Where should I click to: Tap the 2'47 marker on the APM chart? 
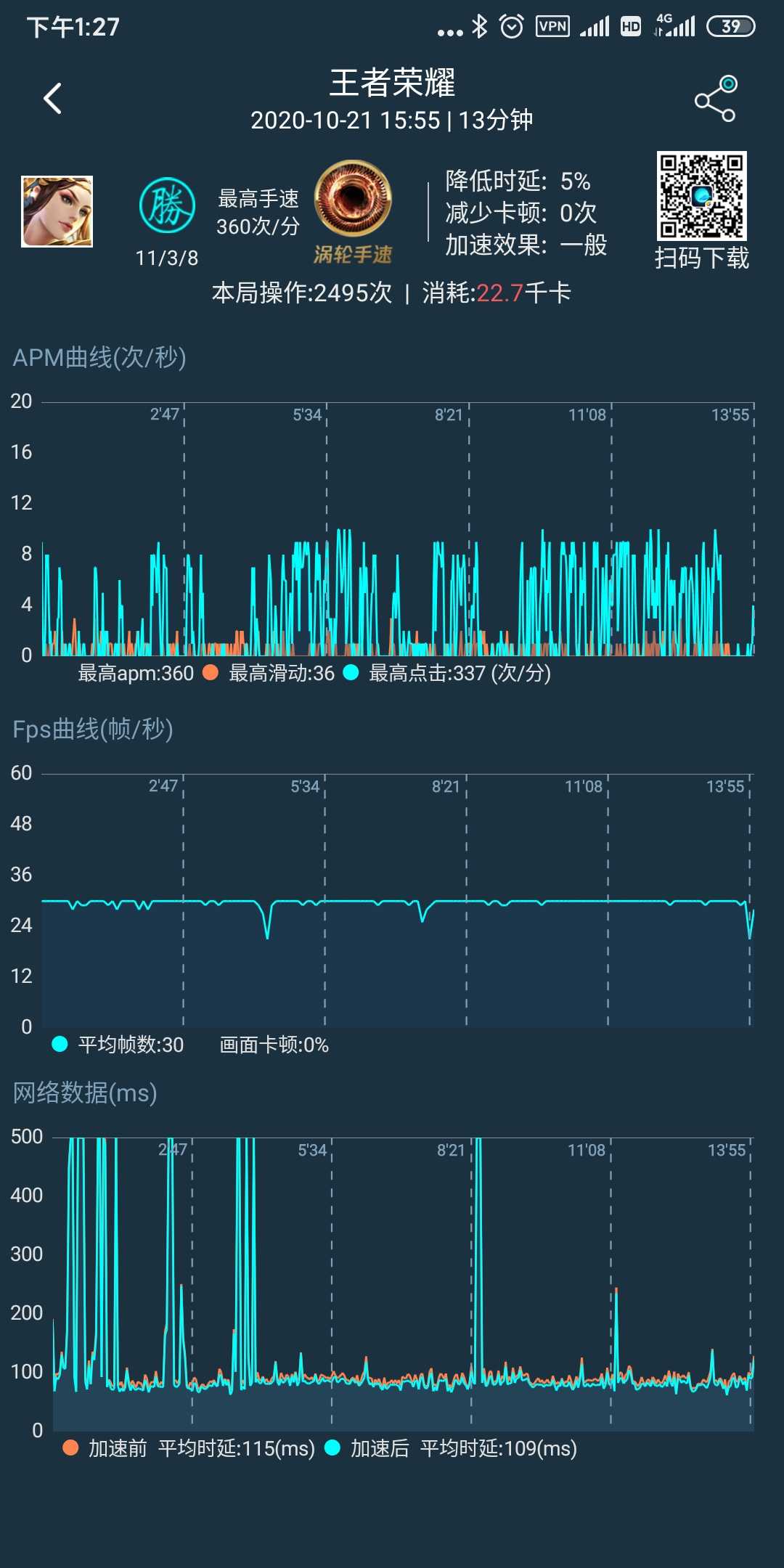click(x=165, y=415)
